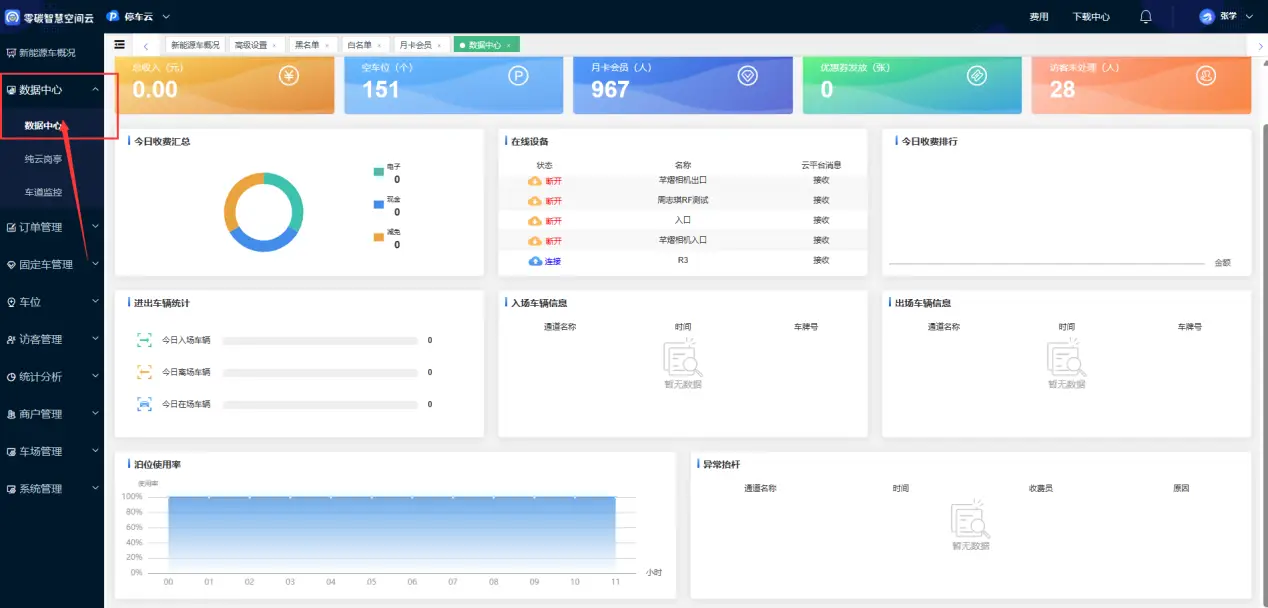Click the diamond icon on 月卡会员 card
This screenshot has height=608, width=1268.
coord(748,76)
